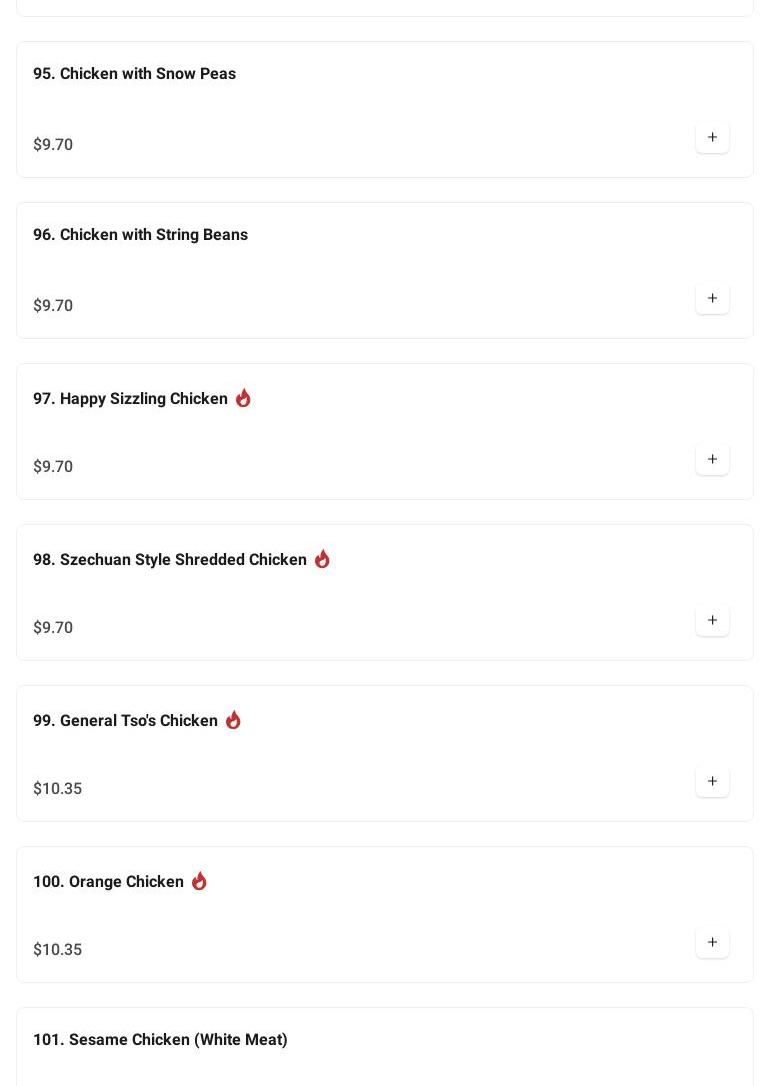Click spicy flame icon beside Happy Sizzling Chicken
The width and height of the screenshot is (770, 1086).
[243, 398]
